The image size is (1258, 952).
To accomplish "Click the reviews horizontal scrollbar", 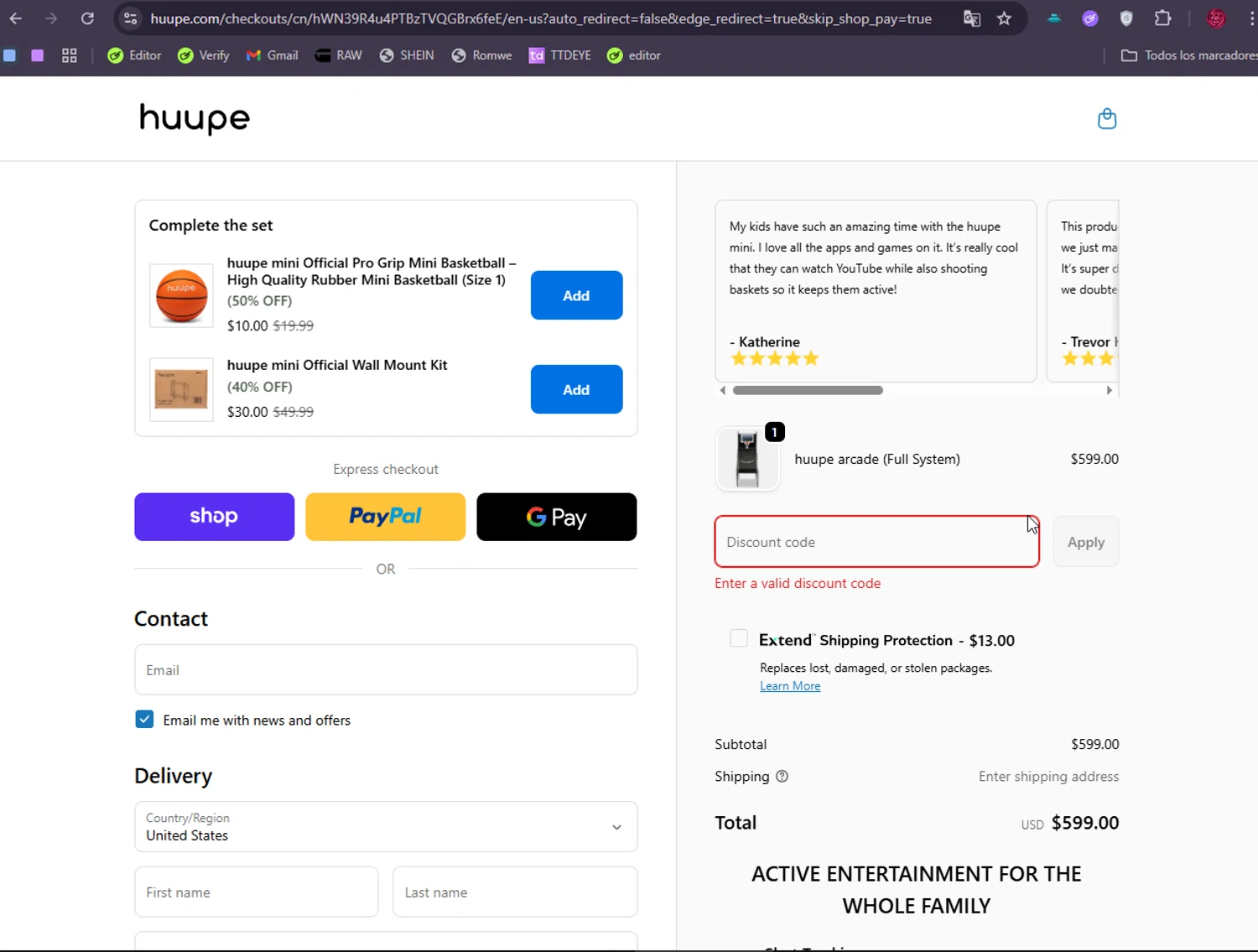I will (808, 390).
